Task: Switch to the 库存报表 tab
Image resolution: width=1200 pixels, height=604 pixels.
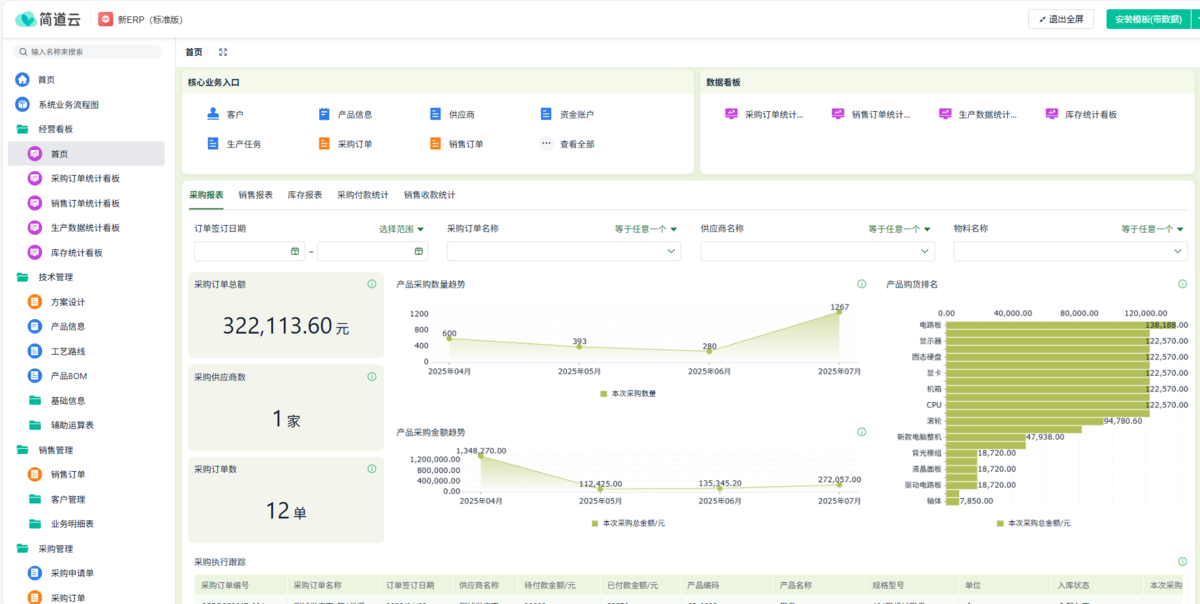Action: click(305, 195)
